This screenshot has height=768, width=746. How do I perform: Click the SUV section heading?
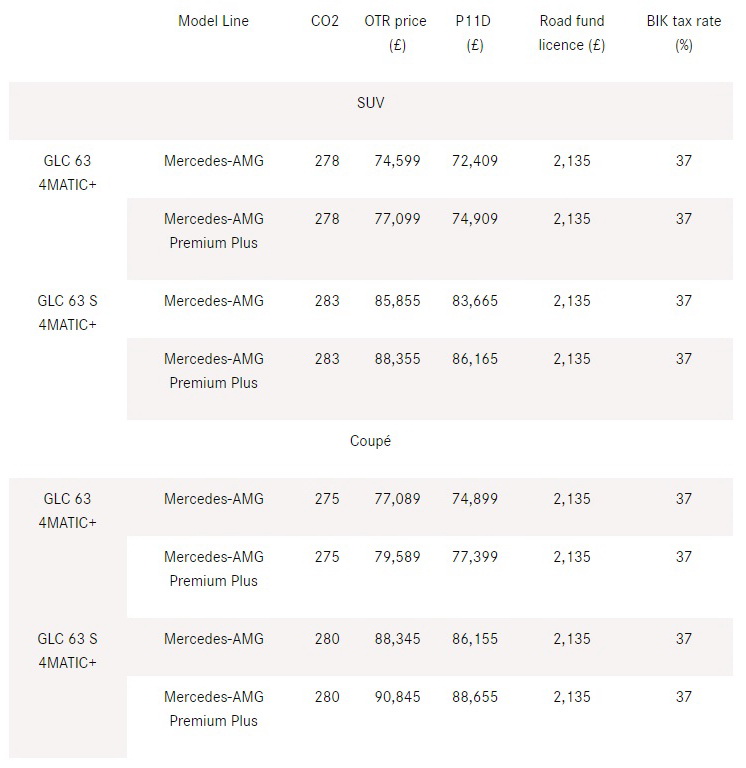click(x=371, y=103)
